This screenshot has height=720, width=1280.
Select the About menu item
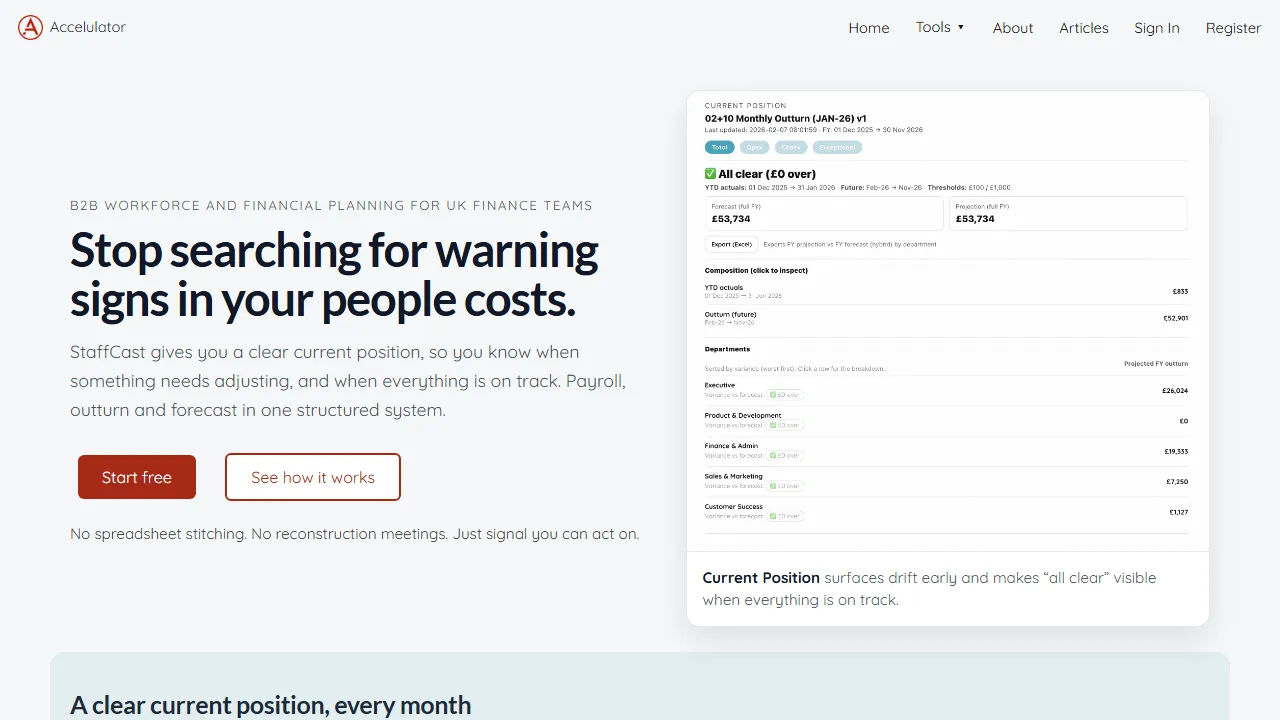1013,28
